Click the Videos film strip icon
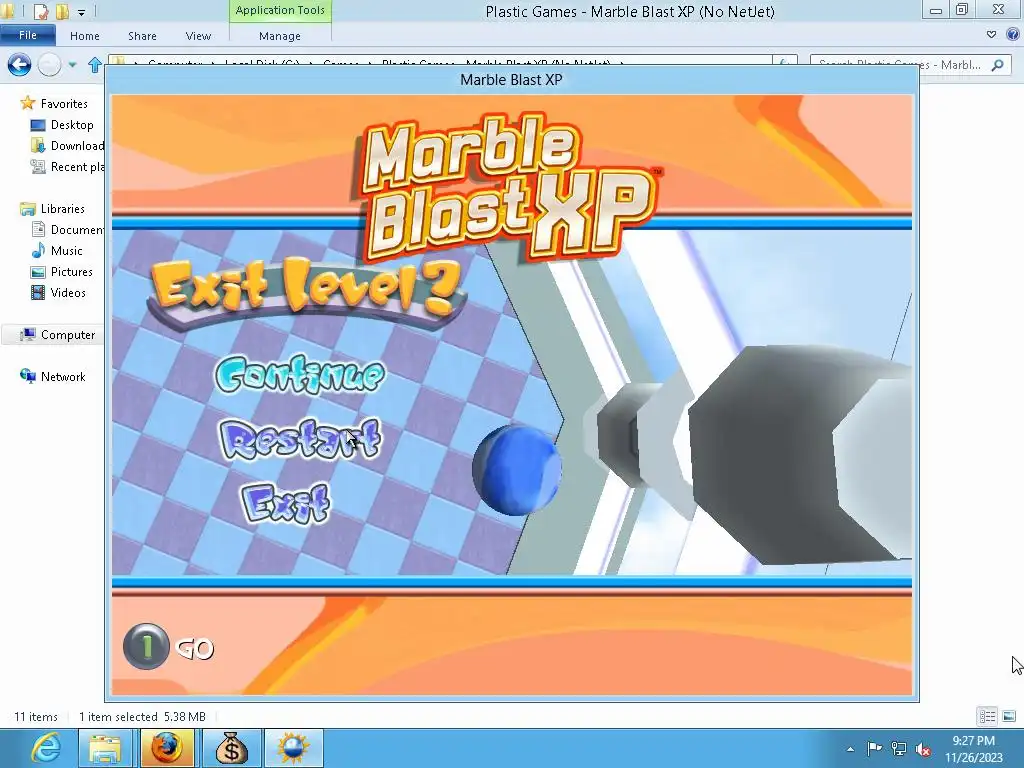The height and width of the screenshot is (768, 1024). click(x=38, y=293)
